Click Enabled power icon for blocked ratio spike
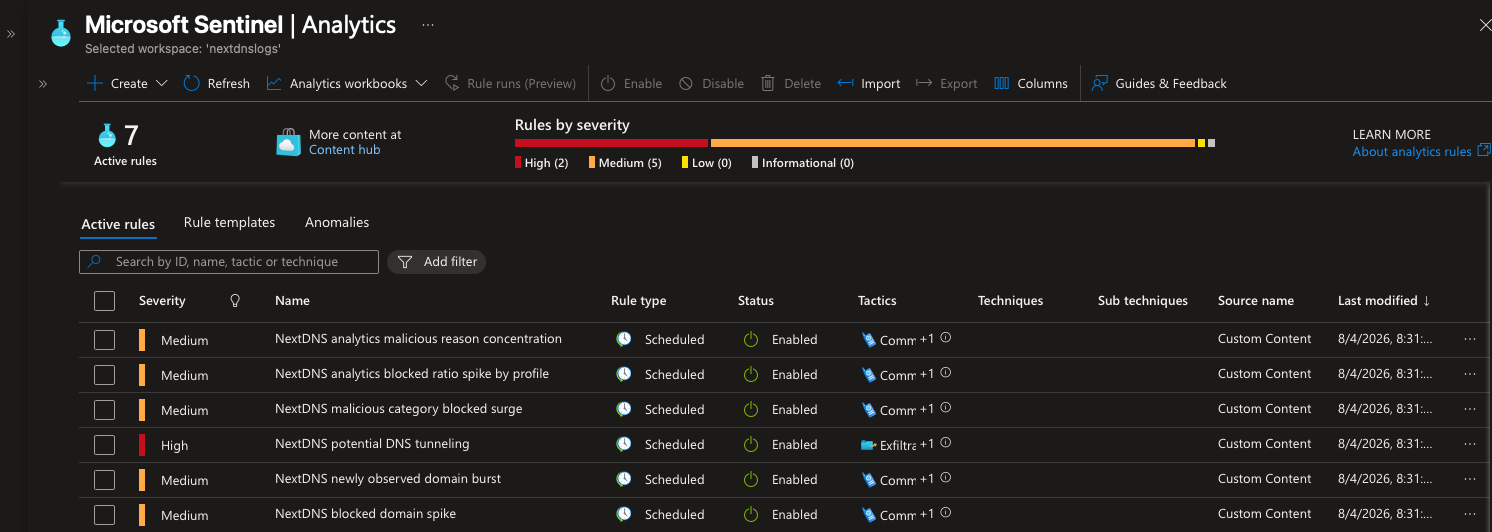This screenshot has height=532, width=1492. 751,374
